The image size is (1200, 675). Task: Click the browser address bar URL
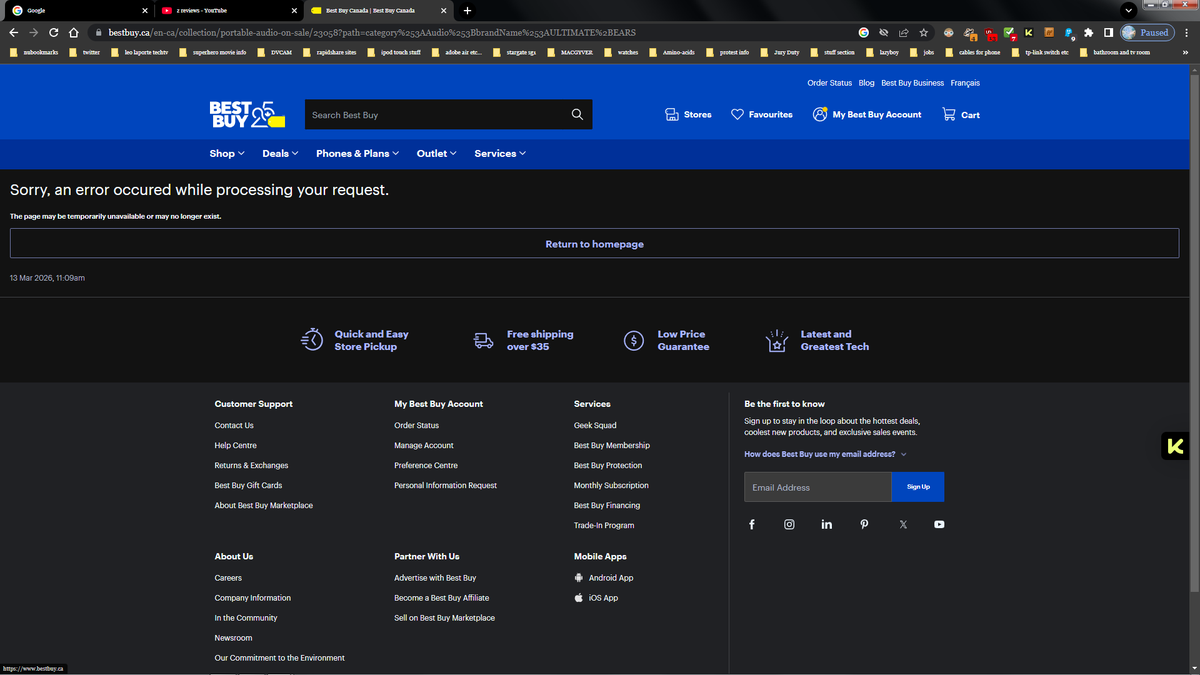pyautogui.click(x=372, y=32)
